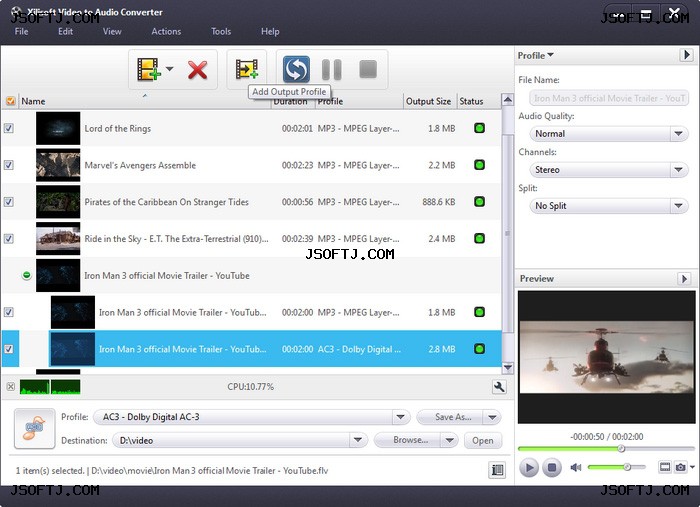Click the Add File(s) film icon
Viewport: 700px width, 507px height.
(149, 69)
